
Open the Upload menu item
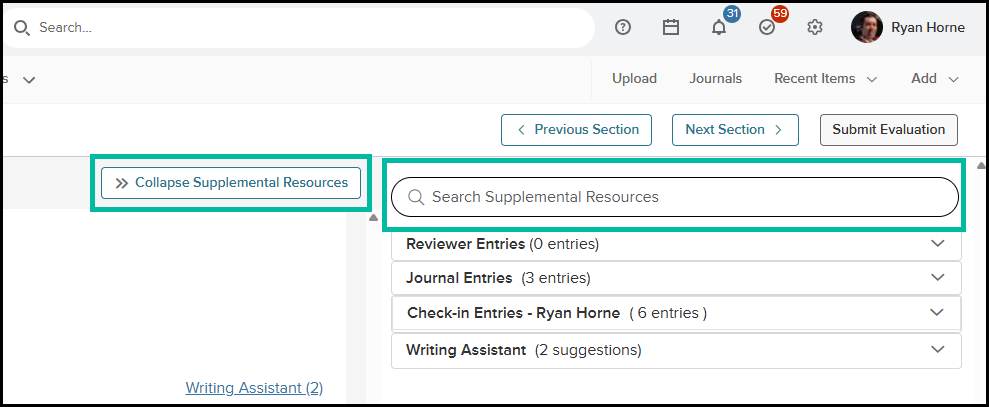(635, 79)
